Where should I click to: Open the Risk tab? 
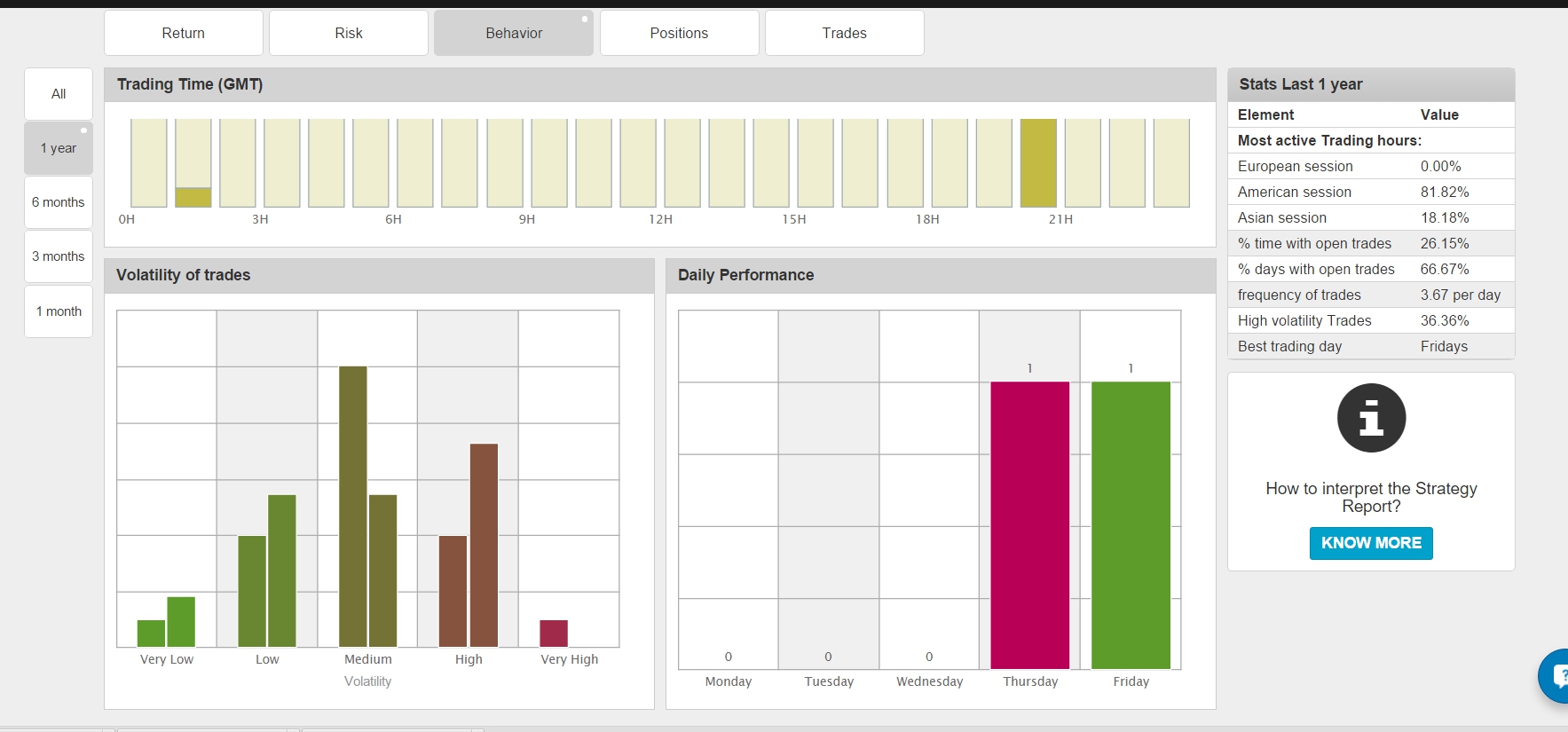(349, 33)
